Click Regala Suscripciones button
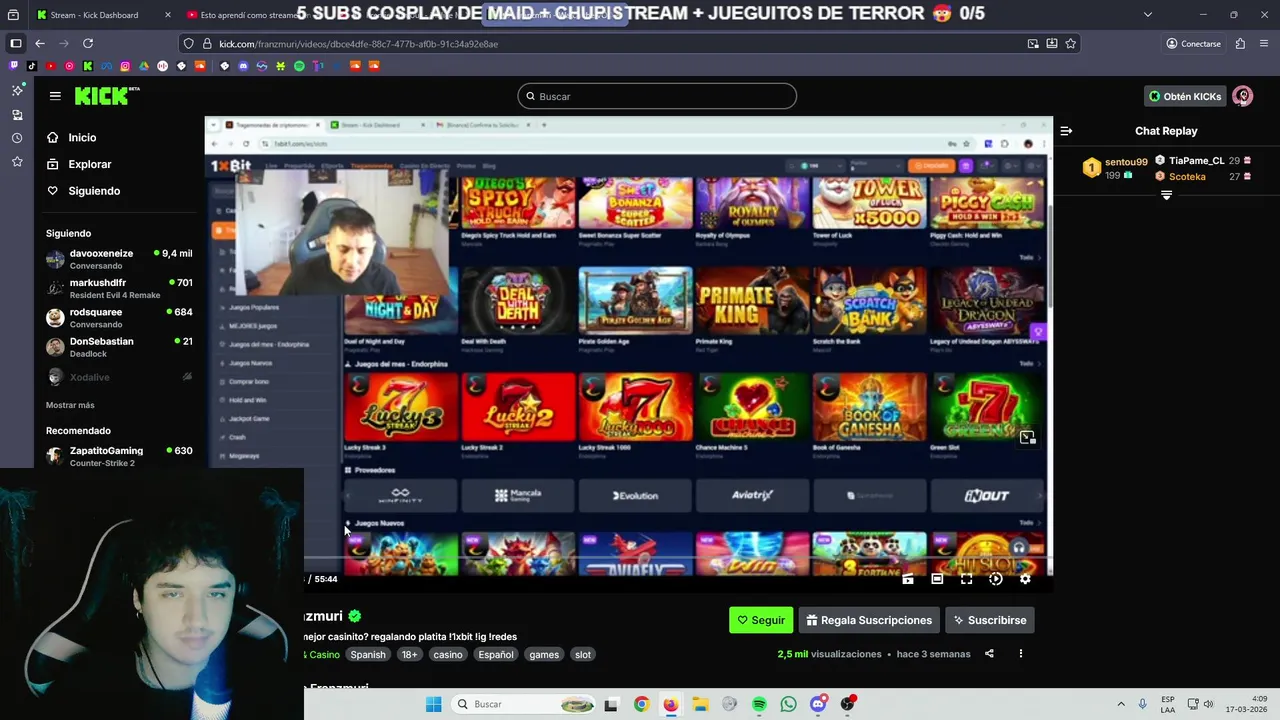Image resolution: width=1280 pixels, height=720 pixels. click(x=869, y=620)
